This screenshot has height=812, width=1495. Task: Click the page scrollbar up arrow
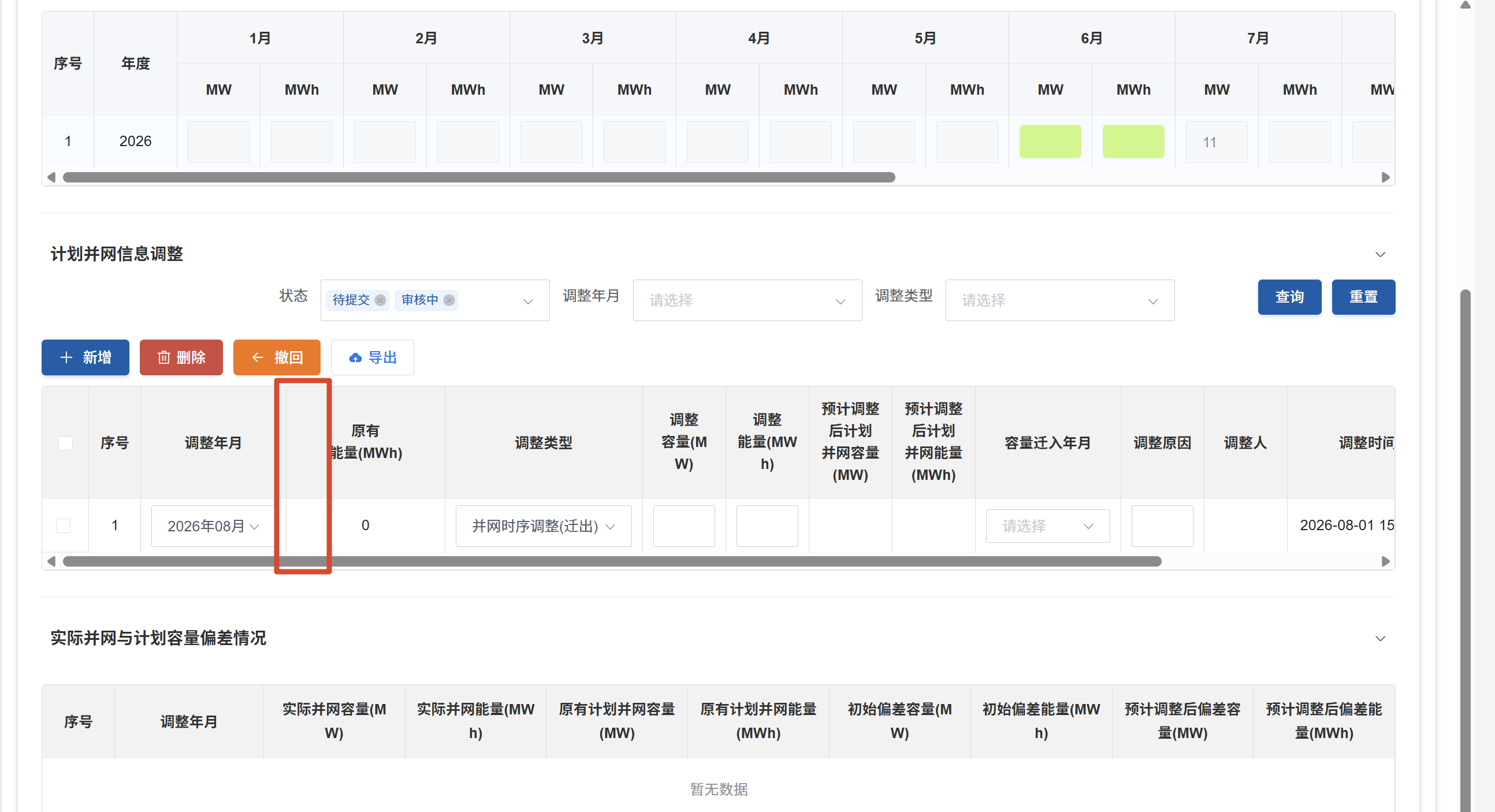[1465, 5]
